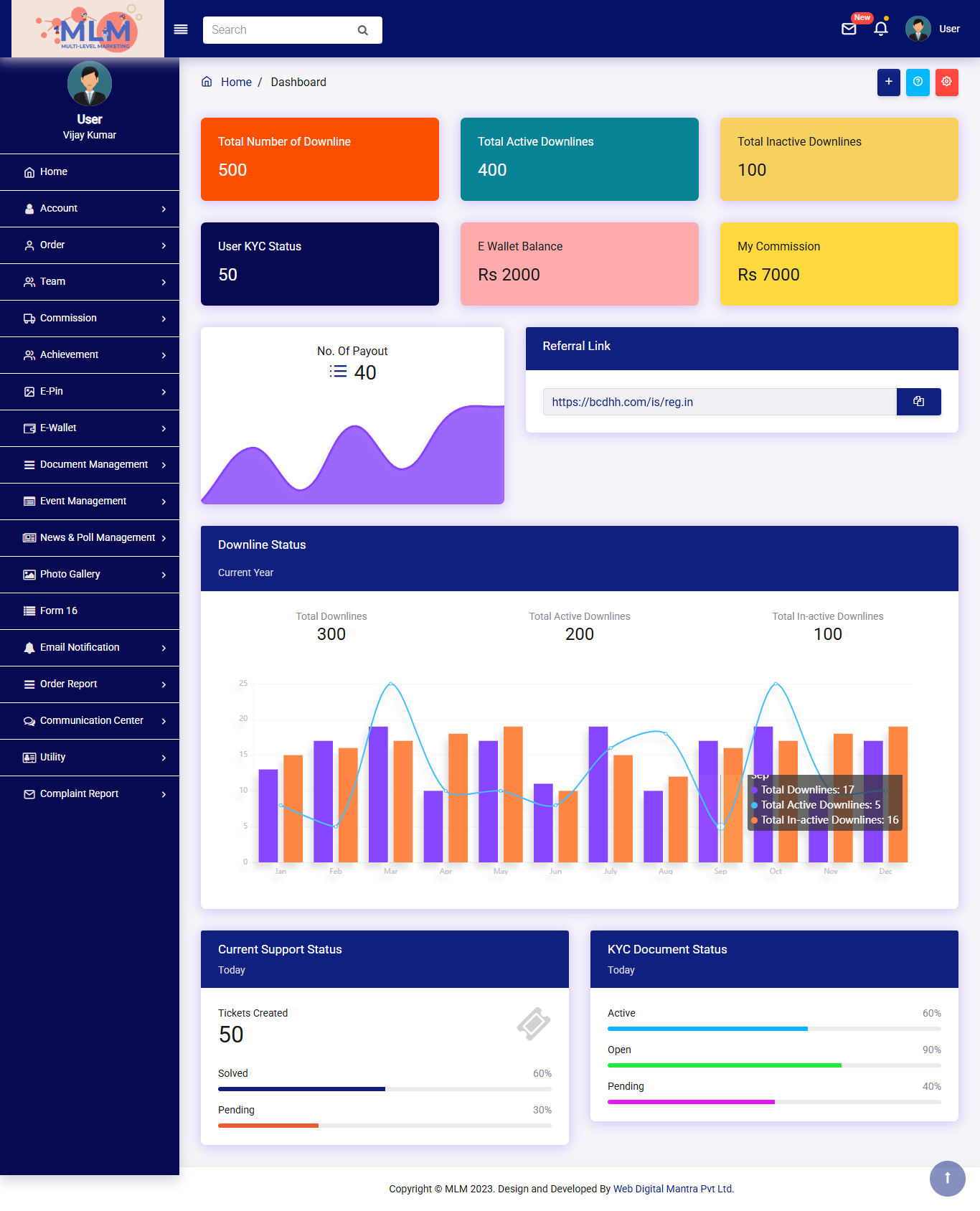
Task: Click the blue plus add button
Action: [x=888, y=82]
